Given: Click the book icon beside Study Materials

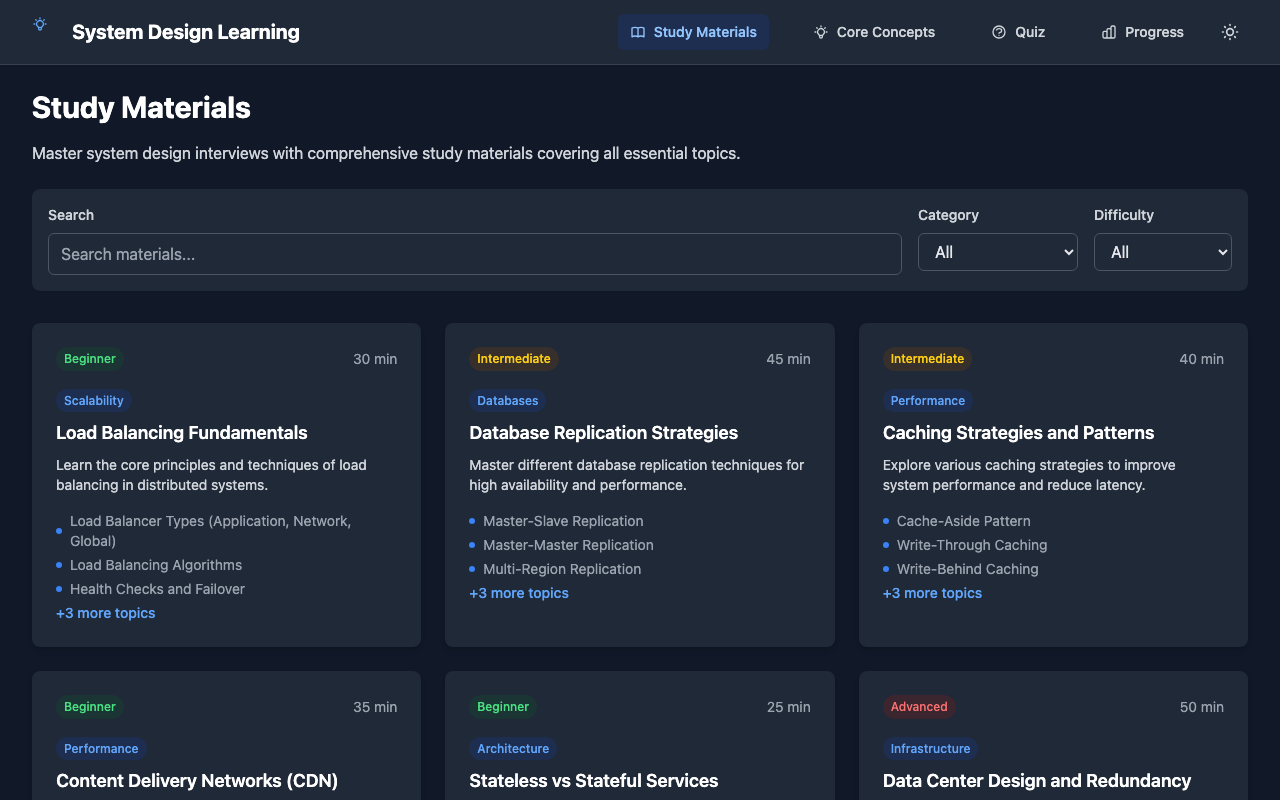Looking at the screenshot, I should [638, 32].
